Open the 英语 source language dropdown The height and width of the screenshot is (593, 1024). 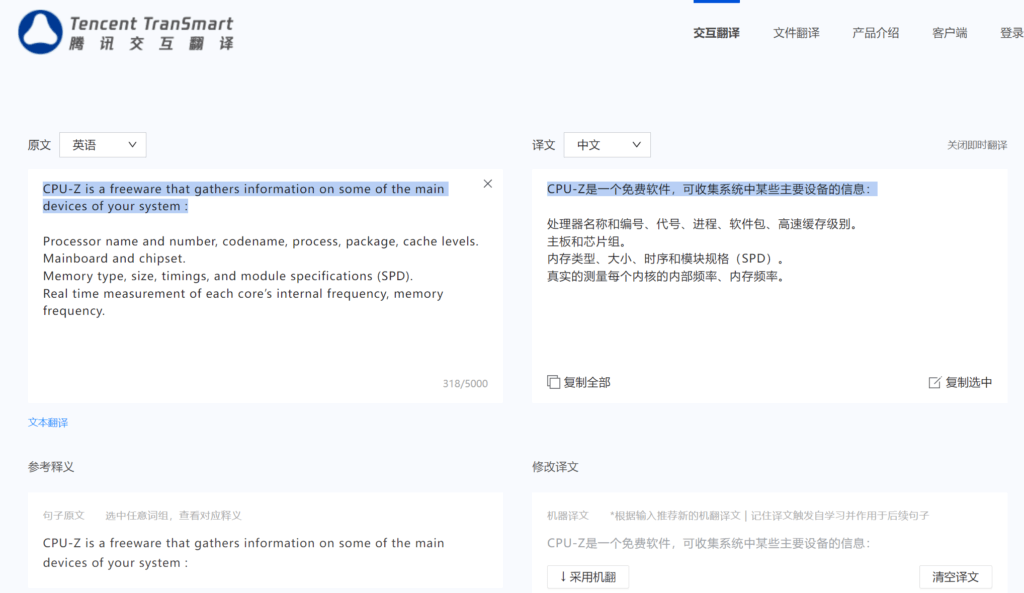(103, 145)
